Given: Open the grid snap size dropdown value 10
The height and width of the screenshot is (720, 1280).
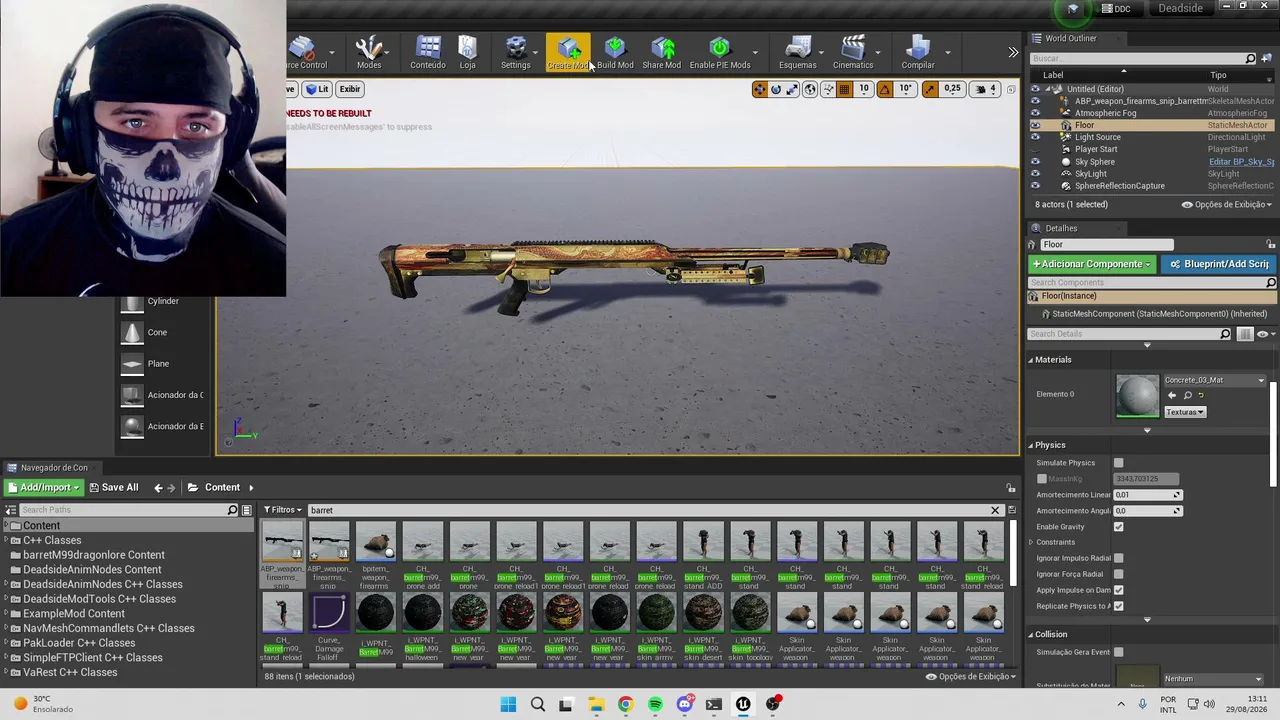Looking at the screenshot, I should coord(864,89).
